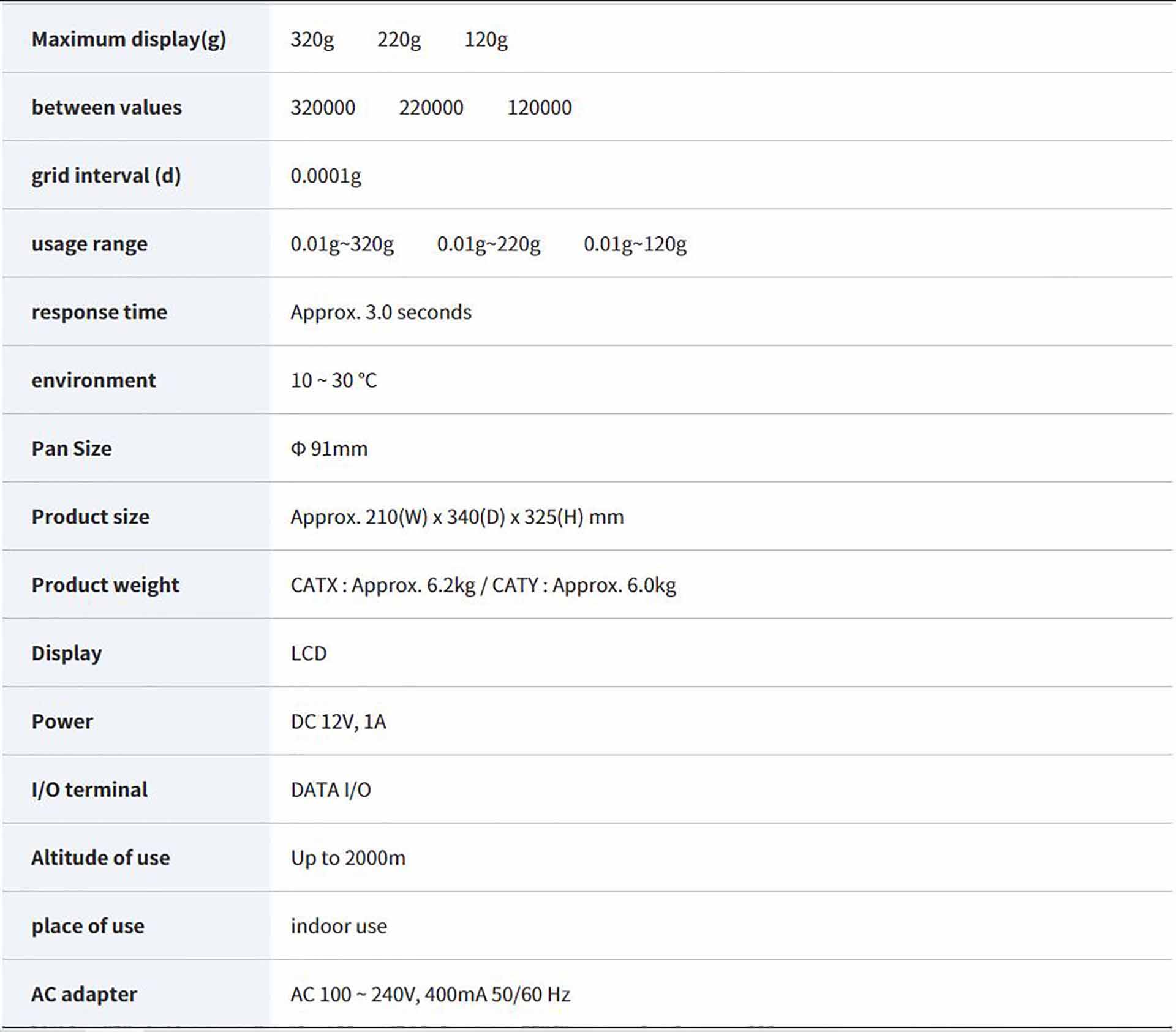Click the 10 ~ 30 °C environment value
1176x1032 pixels.
pyautogui.click(x=334, y=380)
